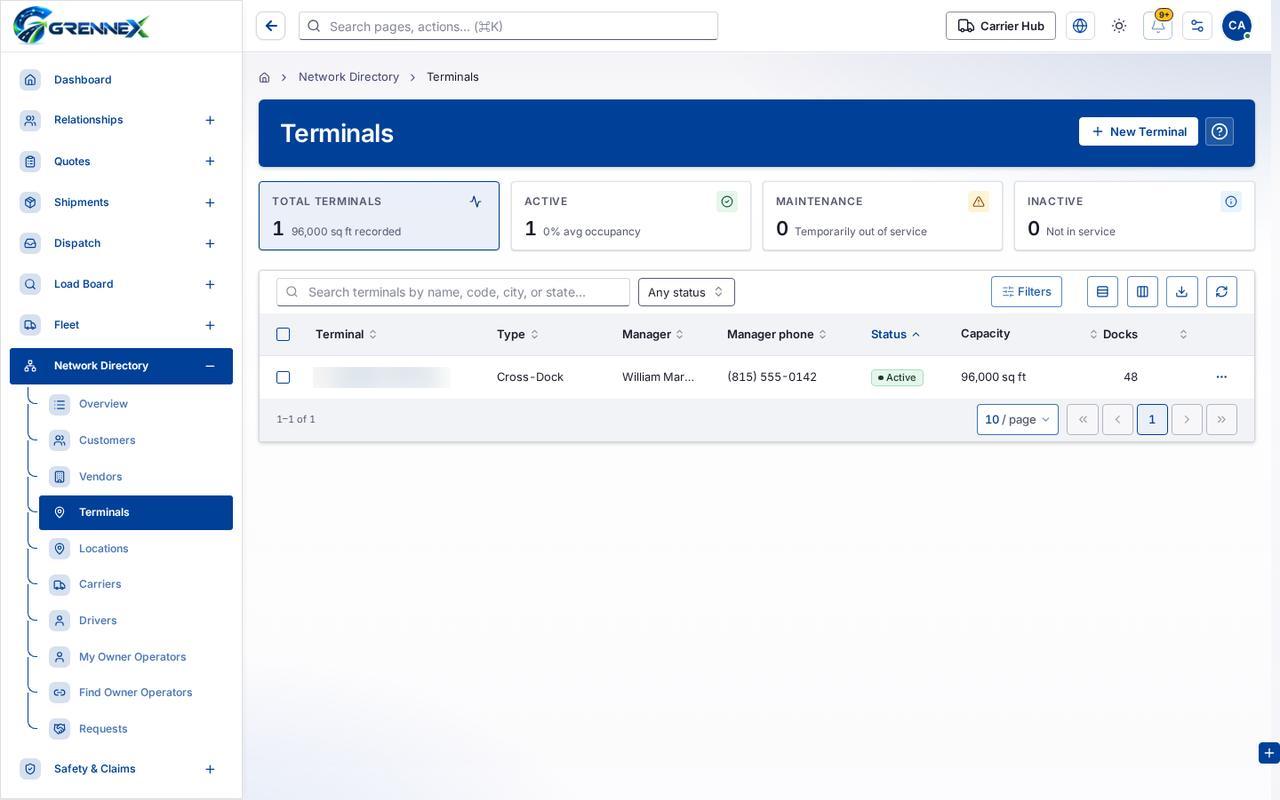This screenshot has width=1280, height=800.
Task: Click the Active card check icon
Action: coord(727,201)
